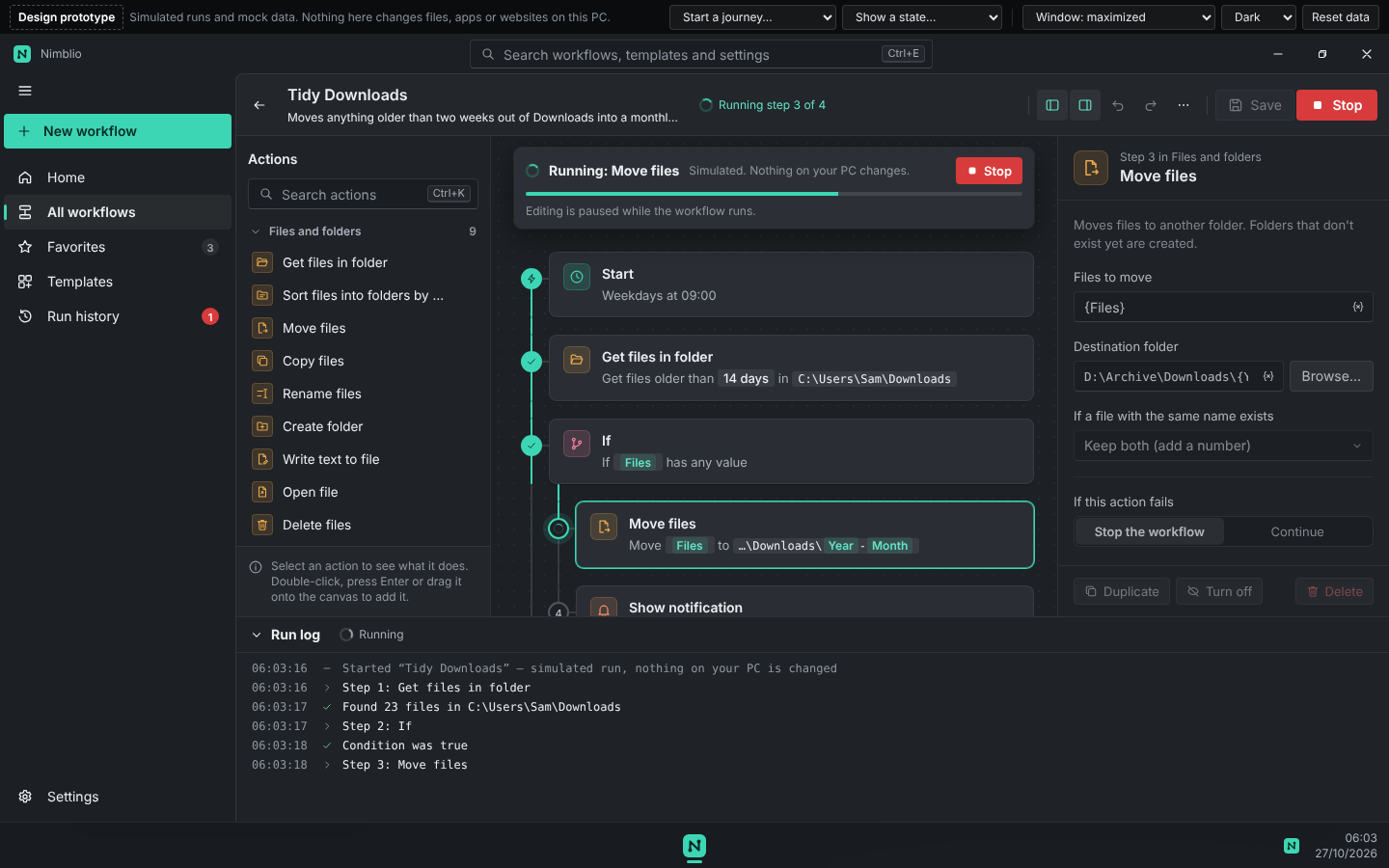Toggle the left actions panel icon
The image size is (1389, 868).
pyautogui.click(x=1052, y=105)
